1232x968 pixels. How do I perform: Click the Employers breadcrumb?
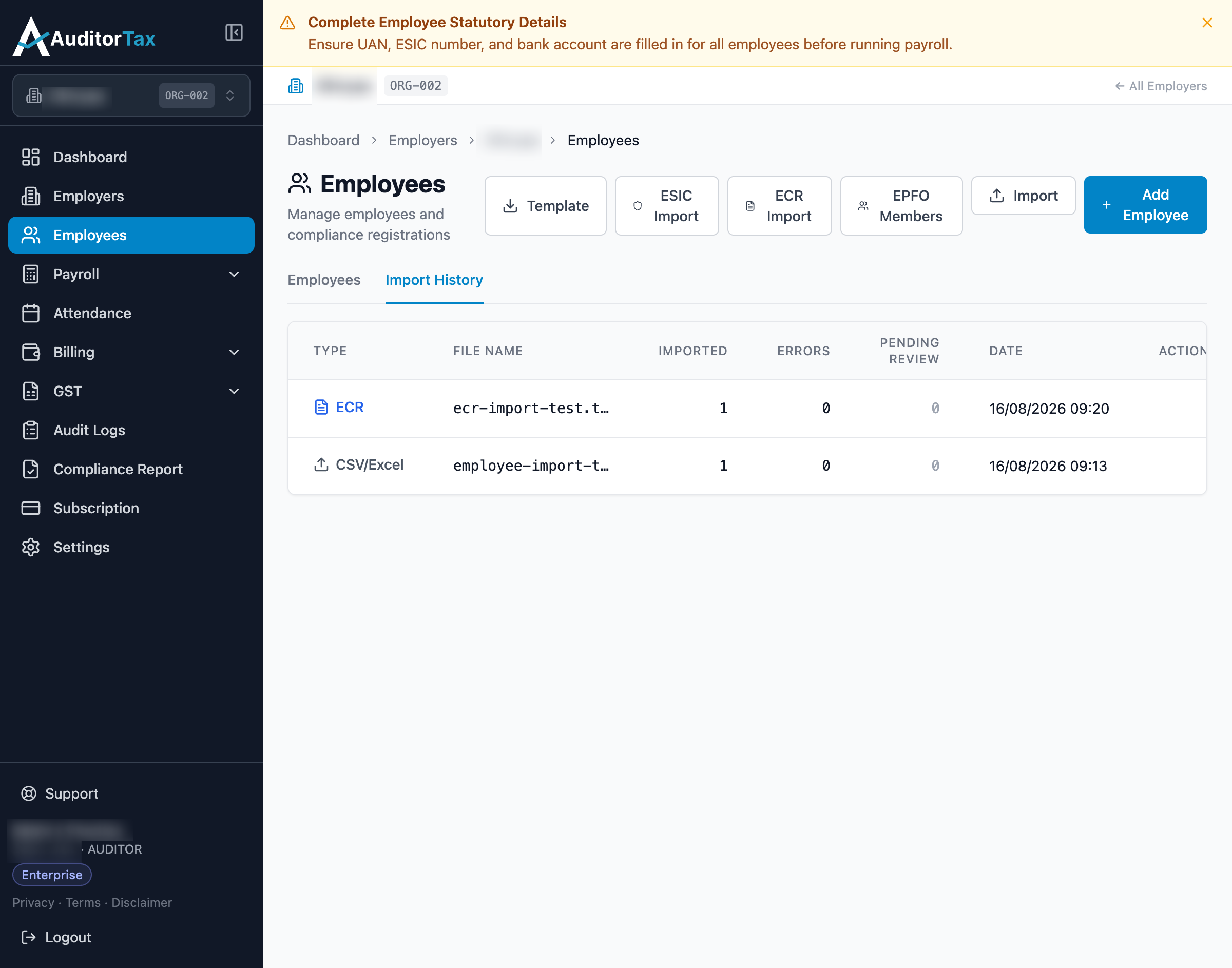(x=423, y=140)
